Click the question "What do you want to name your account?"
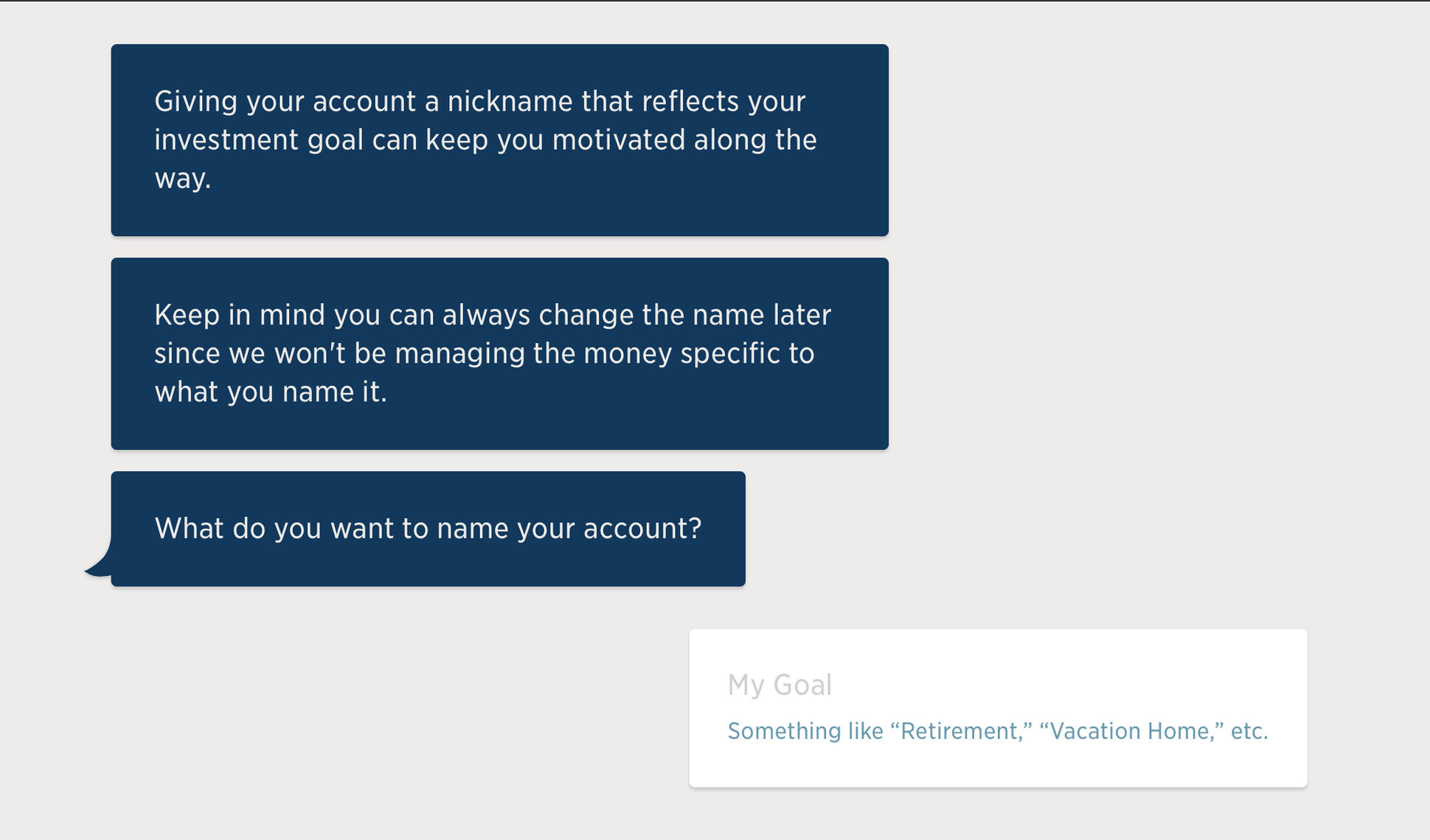Screen dimensions: 1430x840 [x=428, y=528]
